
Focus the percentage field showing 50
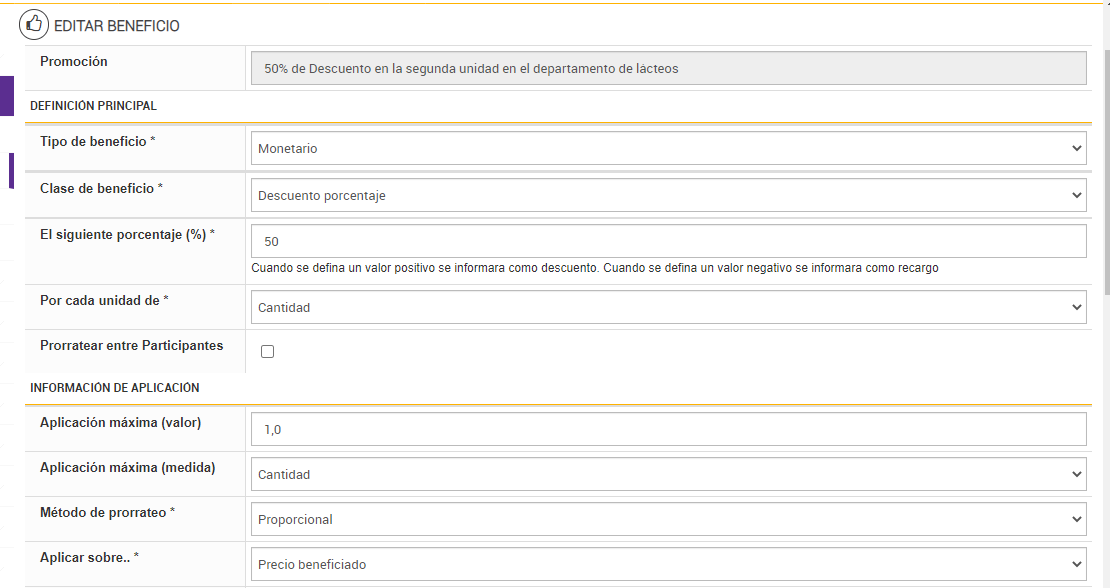tap(668, 241)
